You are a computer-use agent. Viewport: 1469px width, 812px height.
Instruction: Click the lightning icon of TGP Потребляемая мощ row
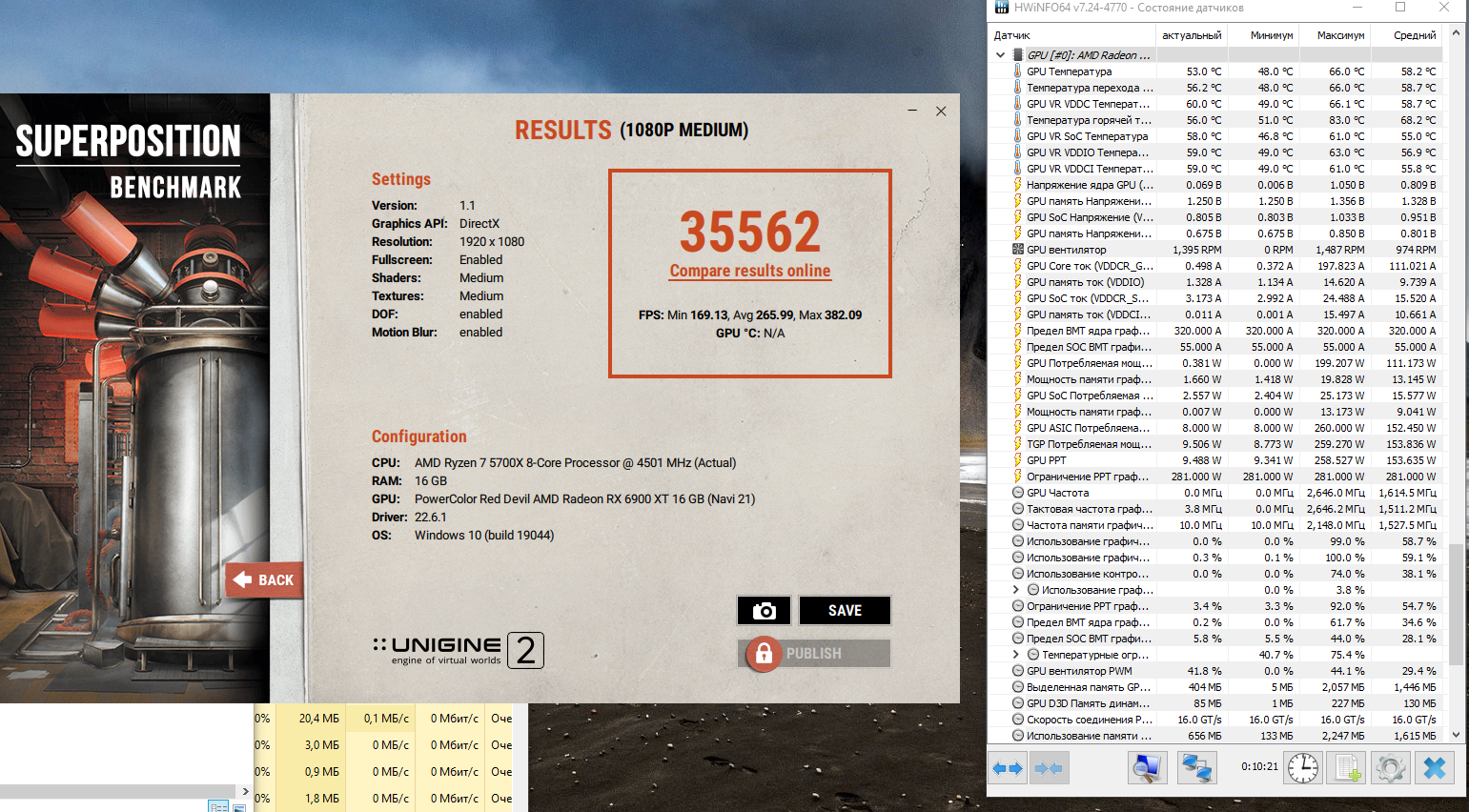(x=1017, y=444)
